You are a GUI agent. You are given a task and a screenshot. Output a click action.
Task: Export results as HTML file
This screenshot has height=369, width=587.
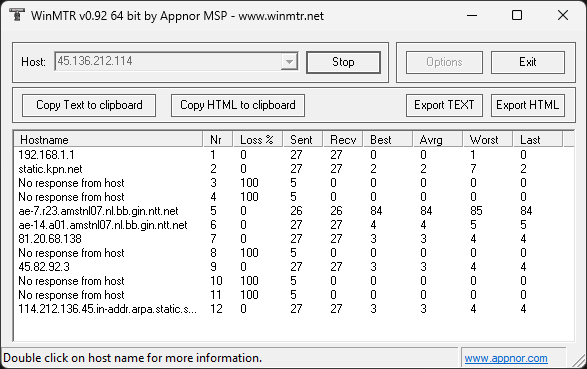pyautogui.click(x=527, y=105)
